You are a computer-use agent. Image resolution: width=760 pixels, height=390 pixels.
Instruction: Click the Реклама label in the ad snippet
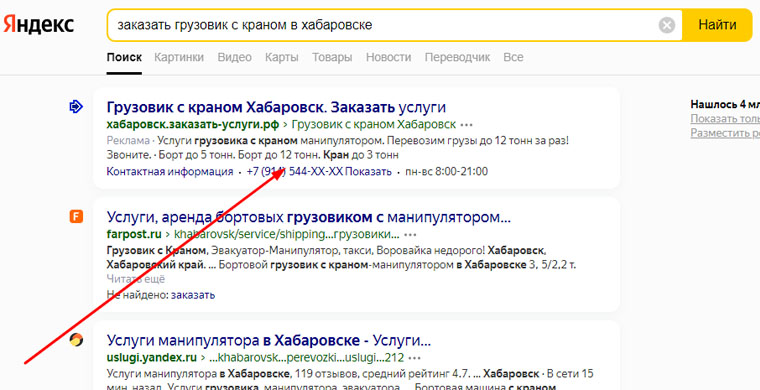pyautogui.click(x=128, y=140)
